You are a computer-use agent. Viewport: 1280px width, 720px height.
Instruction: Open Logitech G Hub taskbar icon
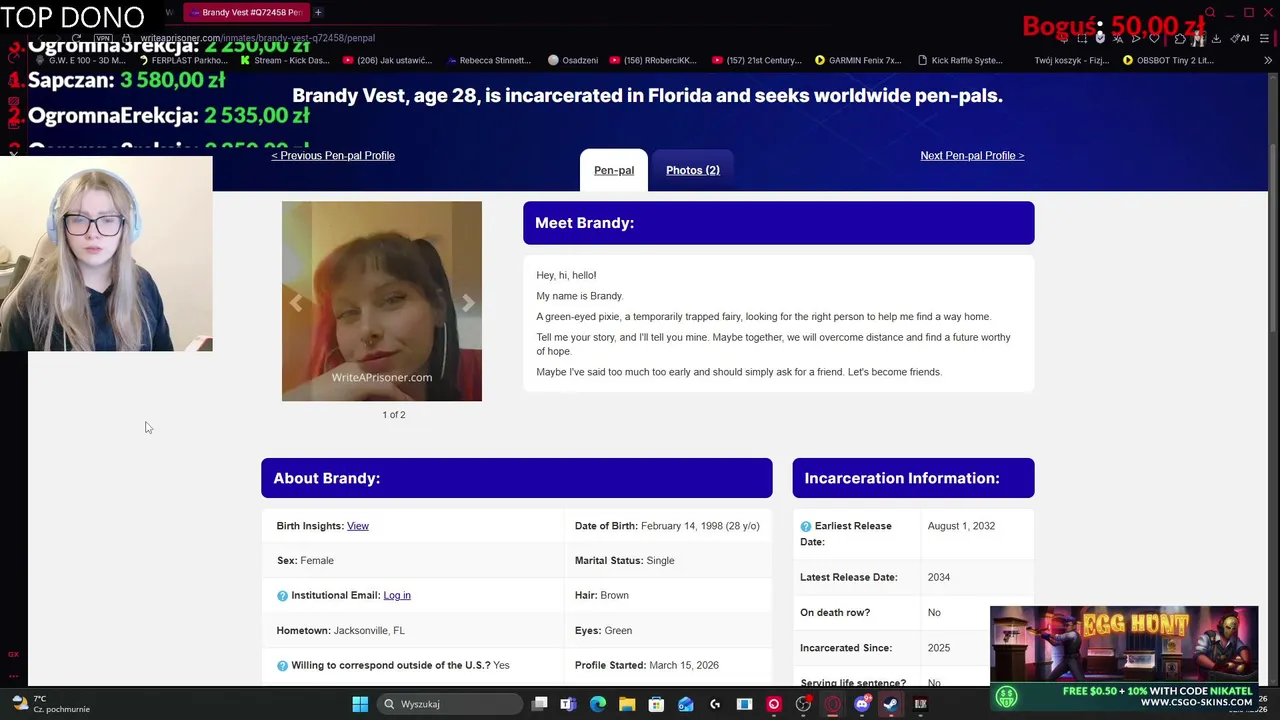(x=715, y=704)
